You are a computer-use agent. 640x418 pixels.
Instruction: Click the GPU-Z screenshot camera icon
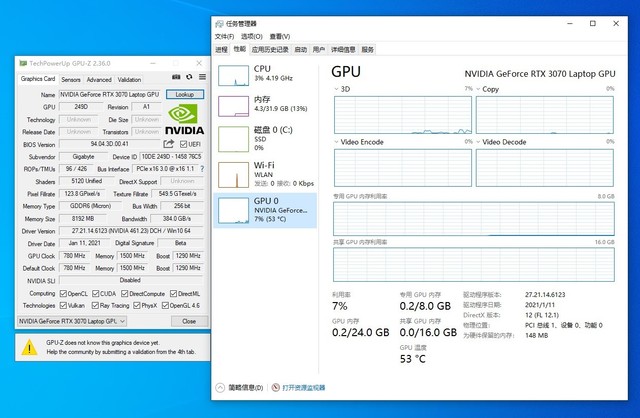[176, 77]
